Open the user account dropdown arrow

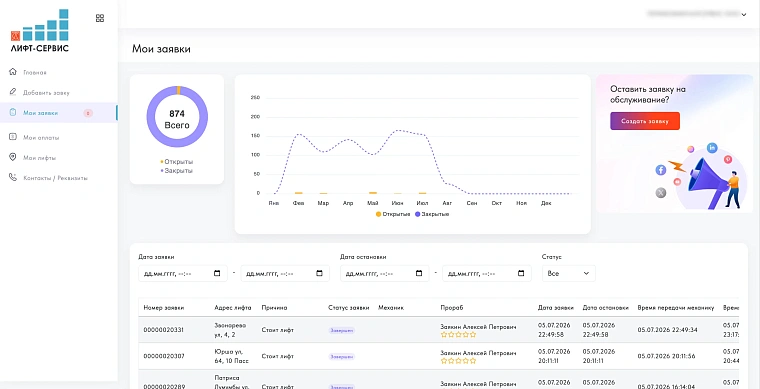pos(744,15)
